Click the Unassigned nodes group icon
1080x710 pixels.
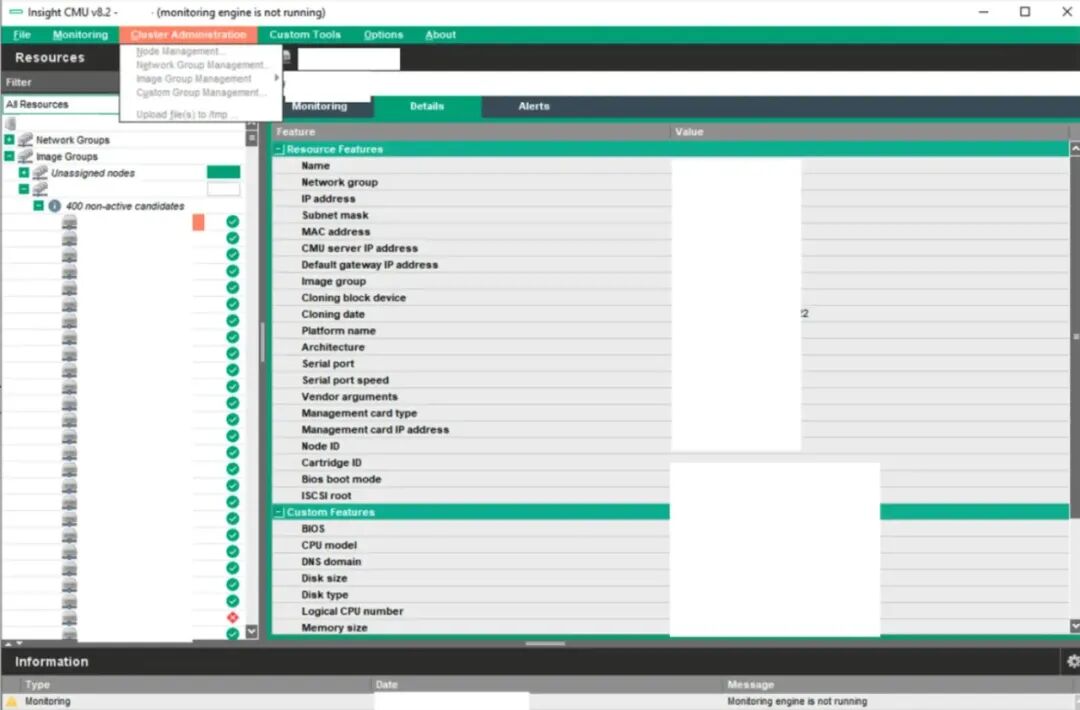point(41,173)
